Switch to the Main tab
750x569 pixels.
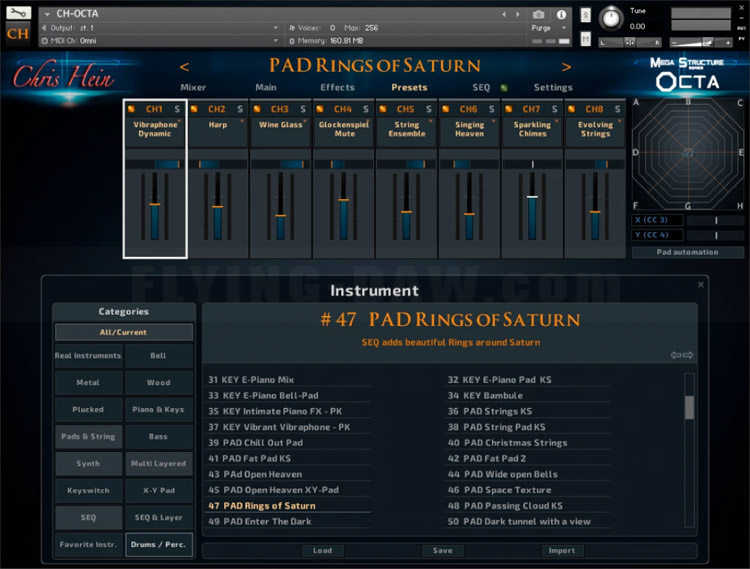coord(266,88)
